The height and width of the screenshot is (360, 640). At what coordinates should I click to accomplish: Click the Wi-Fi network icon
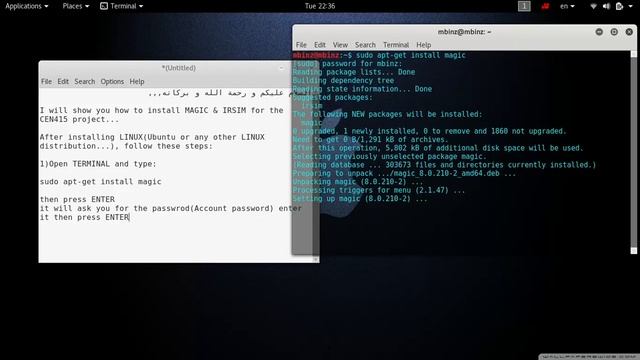(593, 6)
